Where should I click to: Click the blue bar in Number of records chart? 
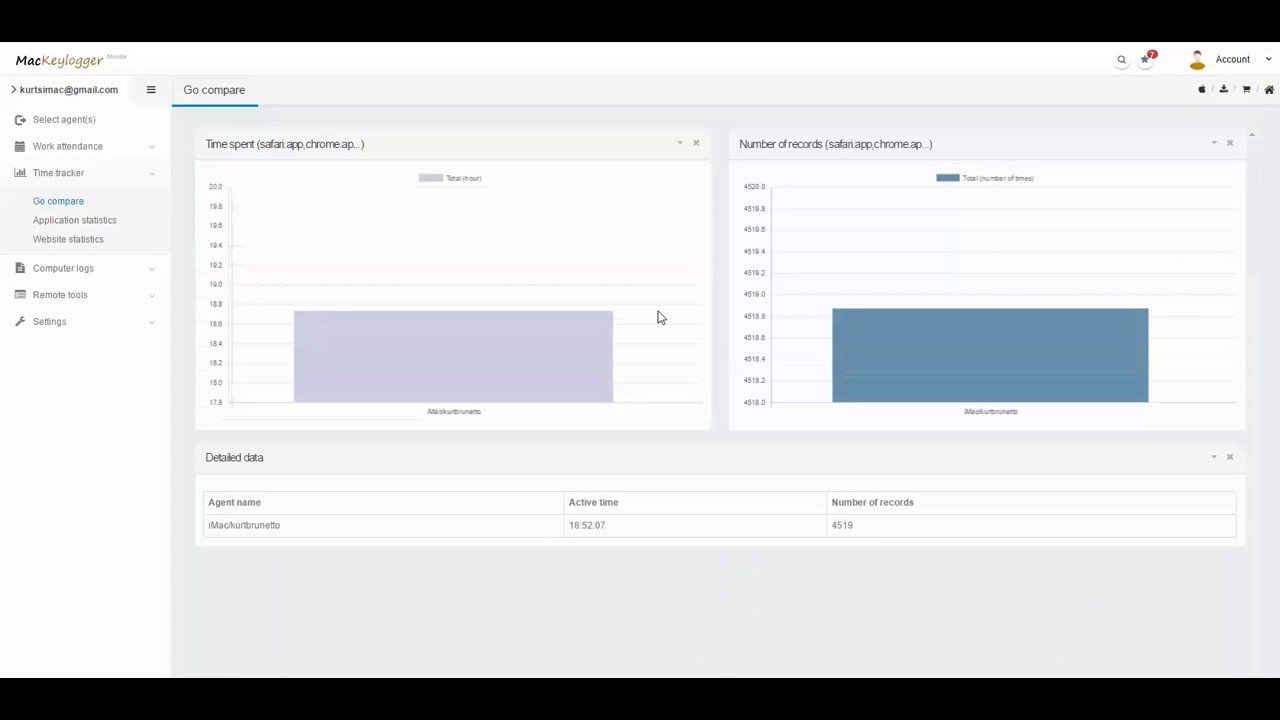tap(990, 355)
